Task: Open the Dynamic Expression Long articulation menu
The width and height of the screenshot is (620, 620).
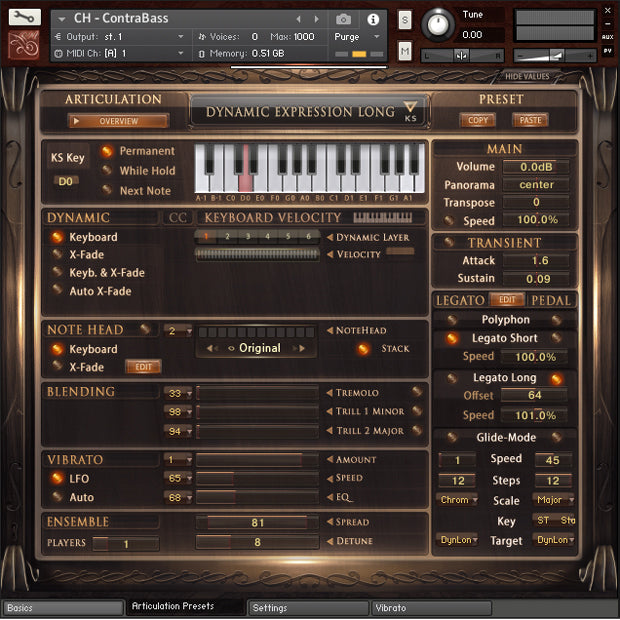Action: click(310, 112)
